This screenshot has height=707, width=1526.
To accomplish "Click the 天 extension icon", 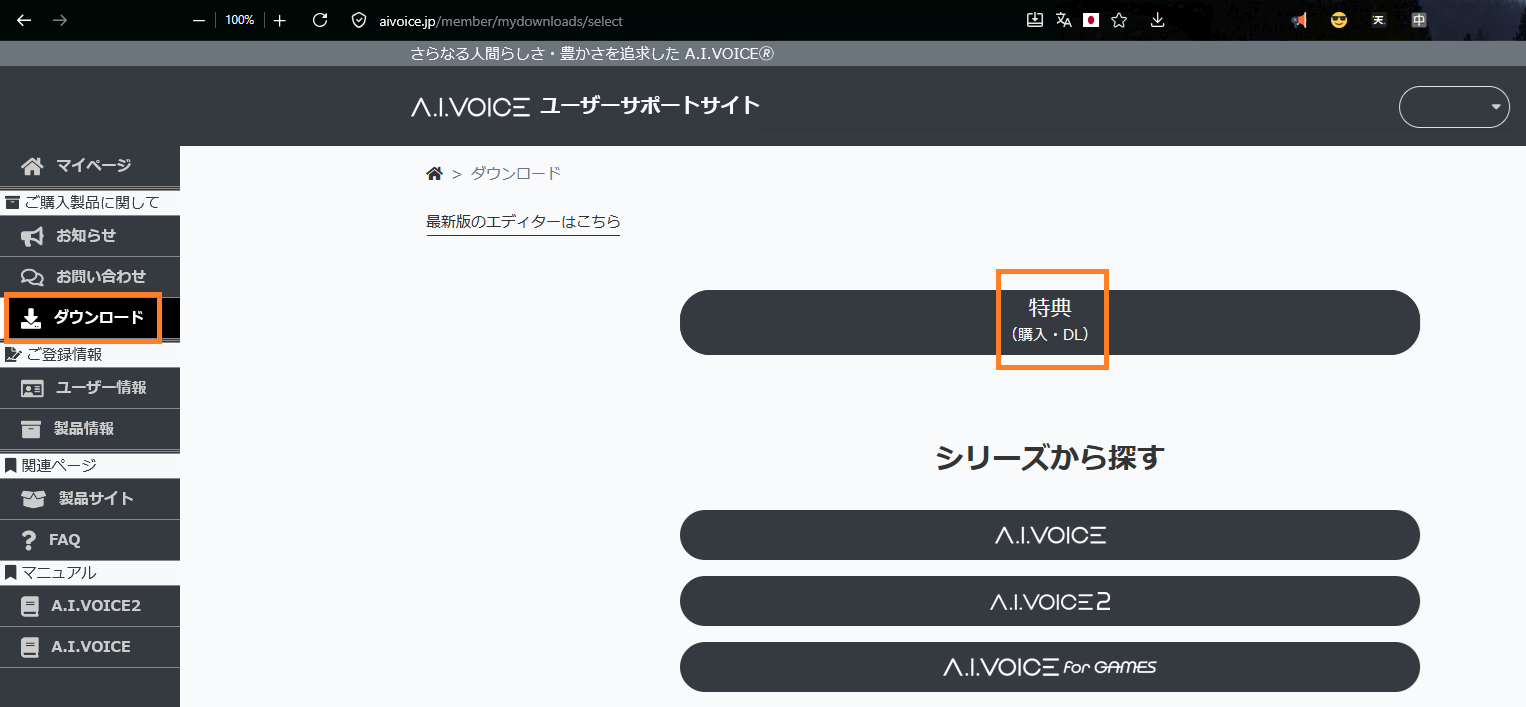I will pos(1379,20).
